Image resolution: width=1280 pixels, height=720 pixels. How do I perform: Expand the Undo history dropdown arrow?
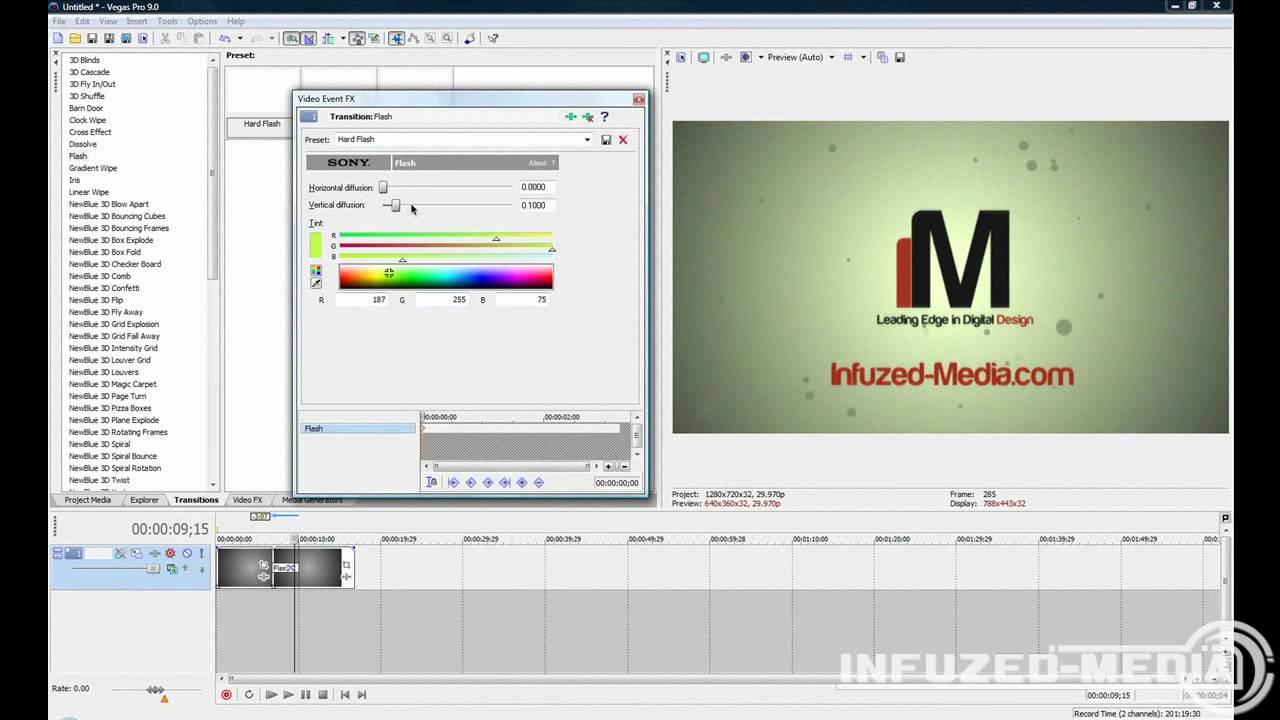coord(240,39)
